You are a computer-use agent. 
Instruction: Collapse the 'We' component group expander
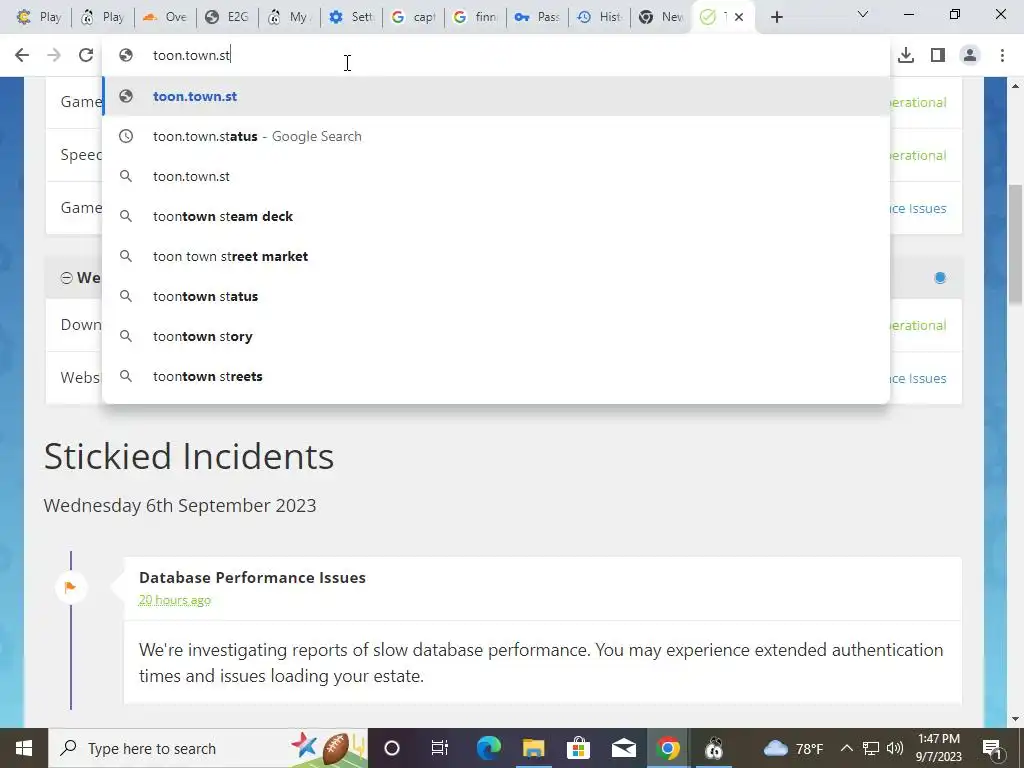66,278
